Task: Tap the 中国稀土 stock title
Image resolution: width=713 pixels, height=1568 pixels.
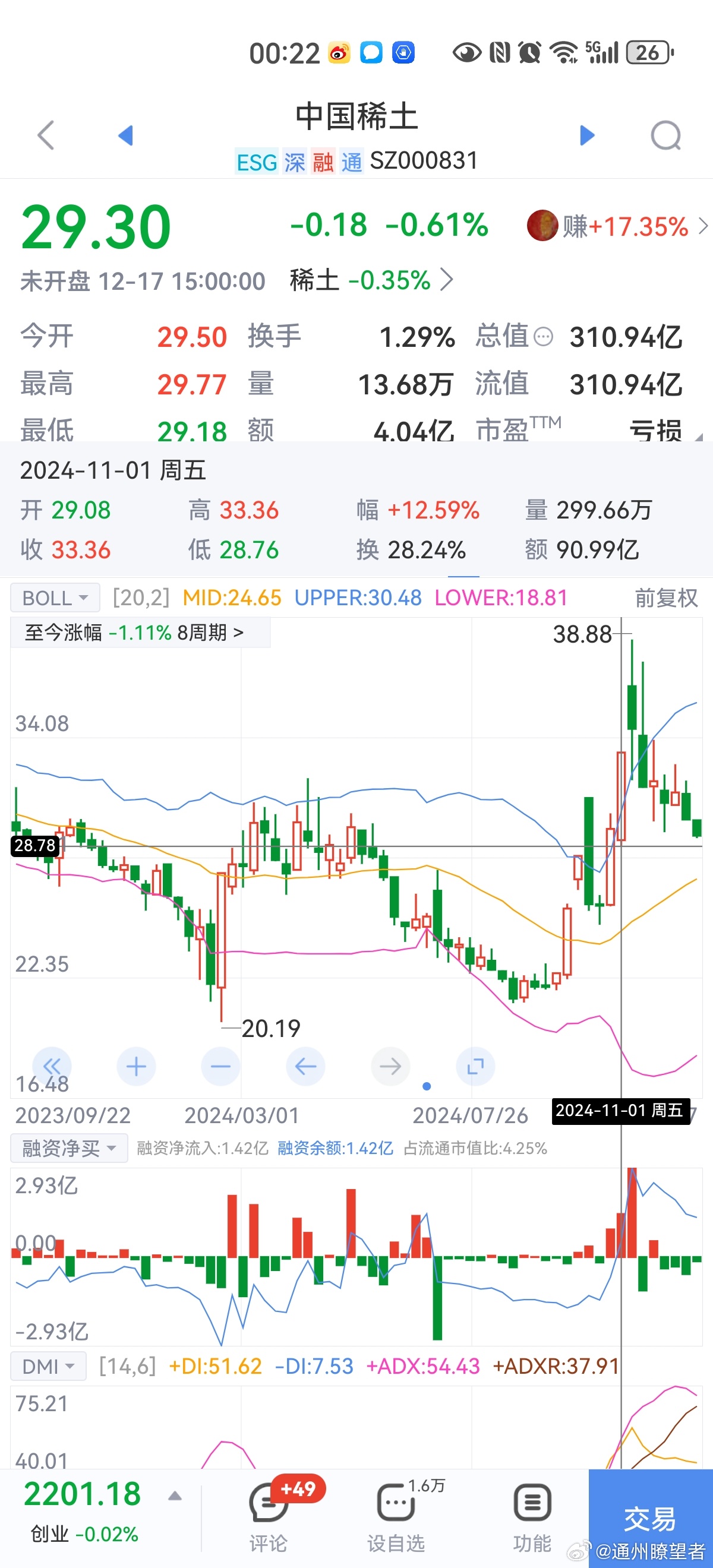Action: point(357,116)
